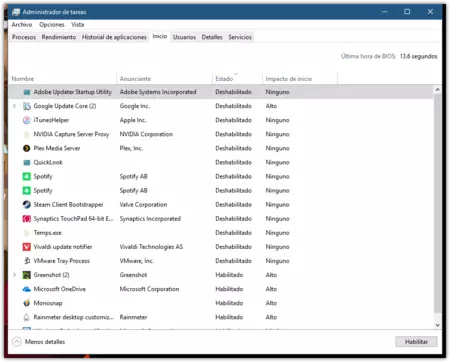
Task: Click the Vivaldi update notifier icon
Action: pos(27,247)
